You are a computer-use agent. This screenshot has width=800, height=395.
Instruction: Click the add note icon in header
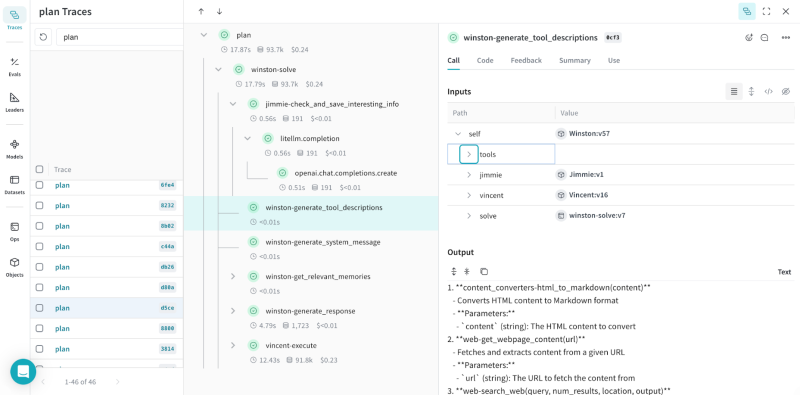point(764,38)
